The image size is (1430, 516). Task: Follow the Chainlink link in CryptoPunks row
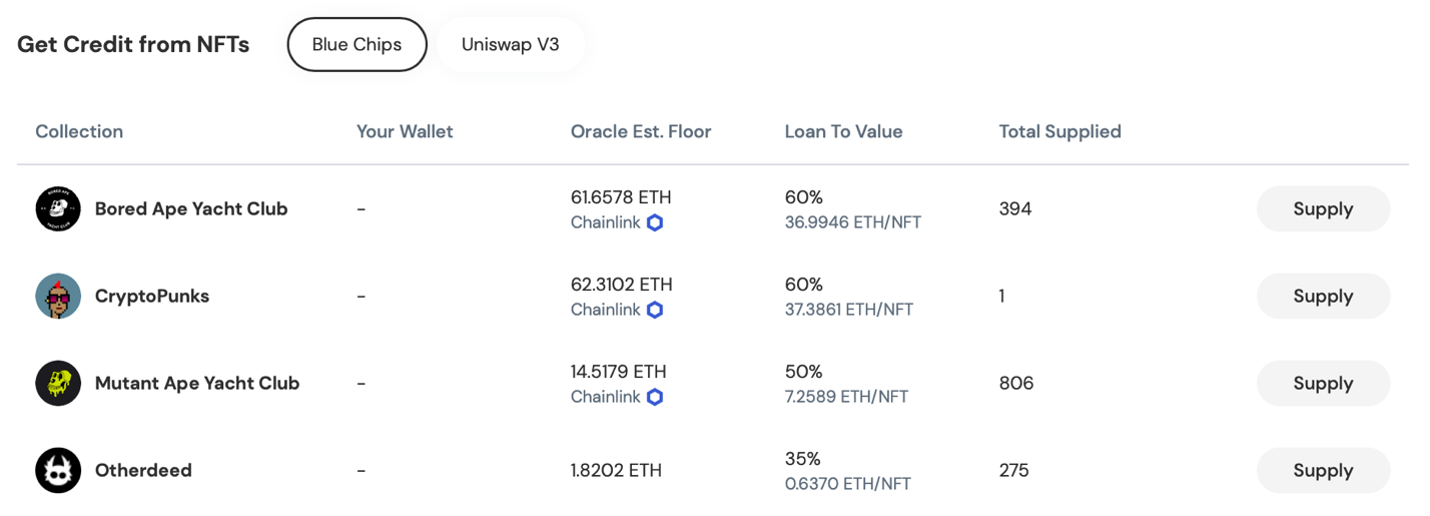pyautogui.click(x=605, y=310)
